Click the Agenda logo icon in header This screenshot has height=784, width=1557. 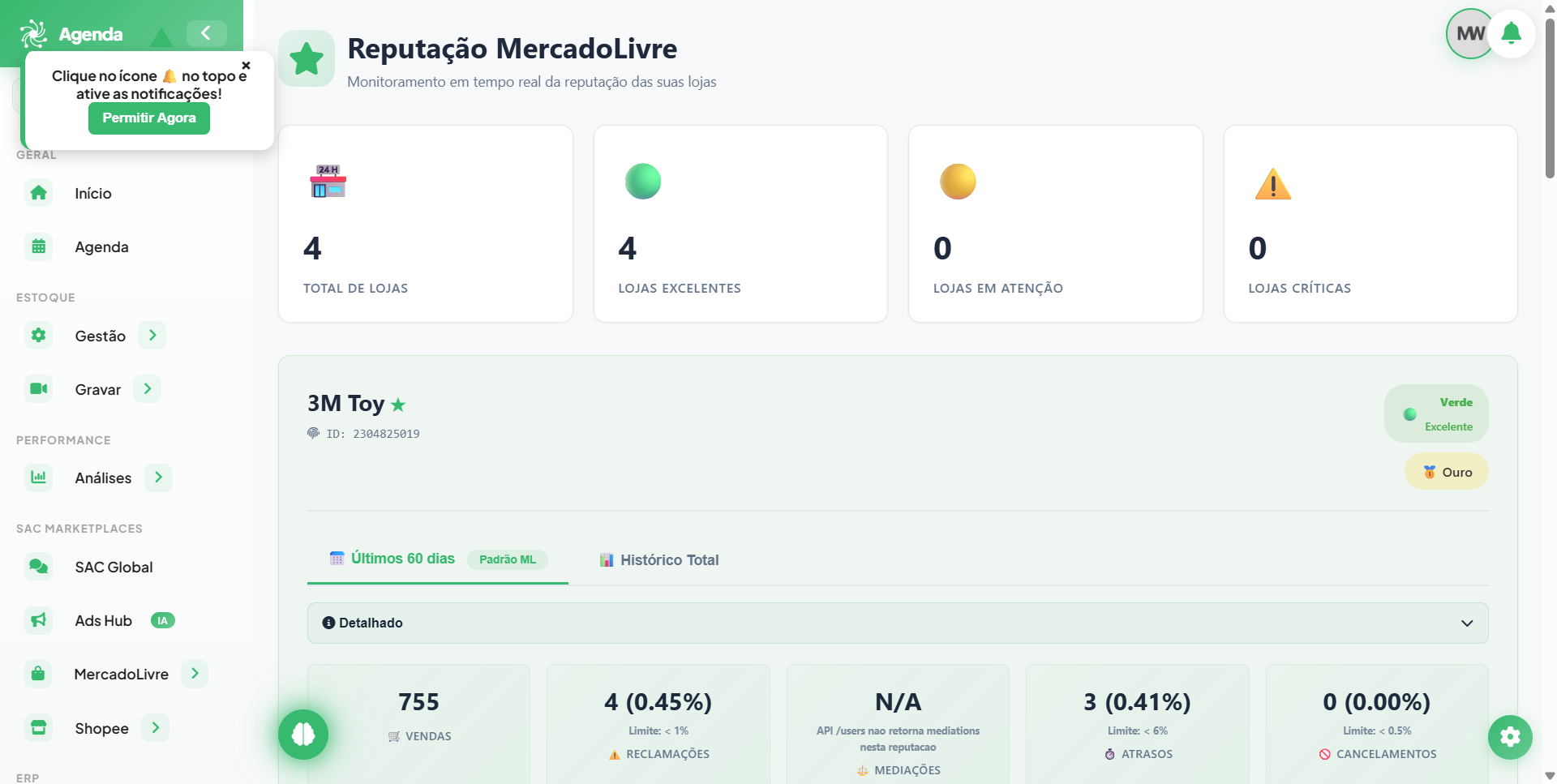[33, 33]
